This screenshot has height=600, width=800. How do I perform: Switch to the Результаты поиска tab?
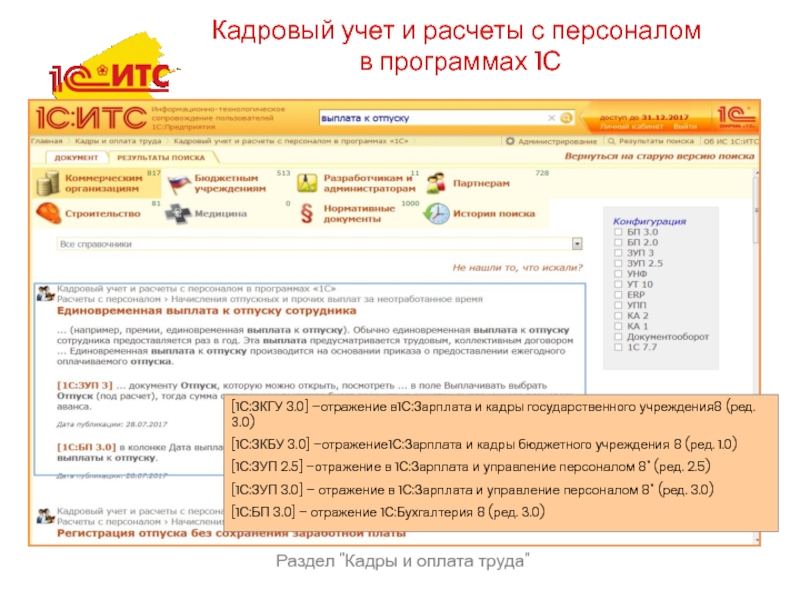click(161, 158)
